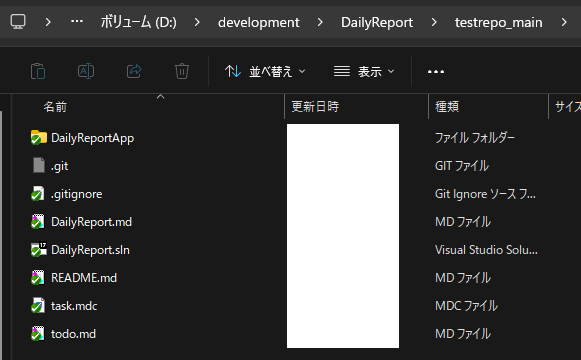This screenshot has width=581, height=360.
Task: Click the This PC monitor icon in breadcrumb
Action: click(18, 22)
